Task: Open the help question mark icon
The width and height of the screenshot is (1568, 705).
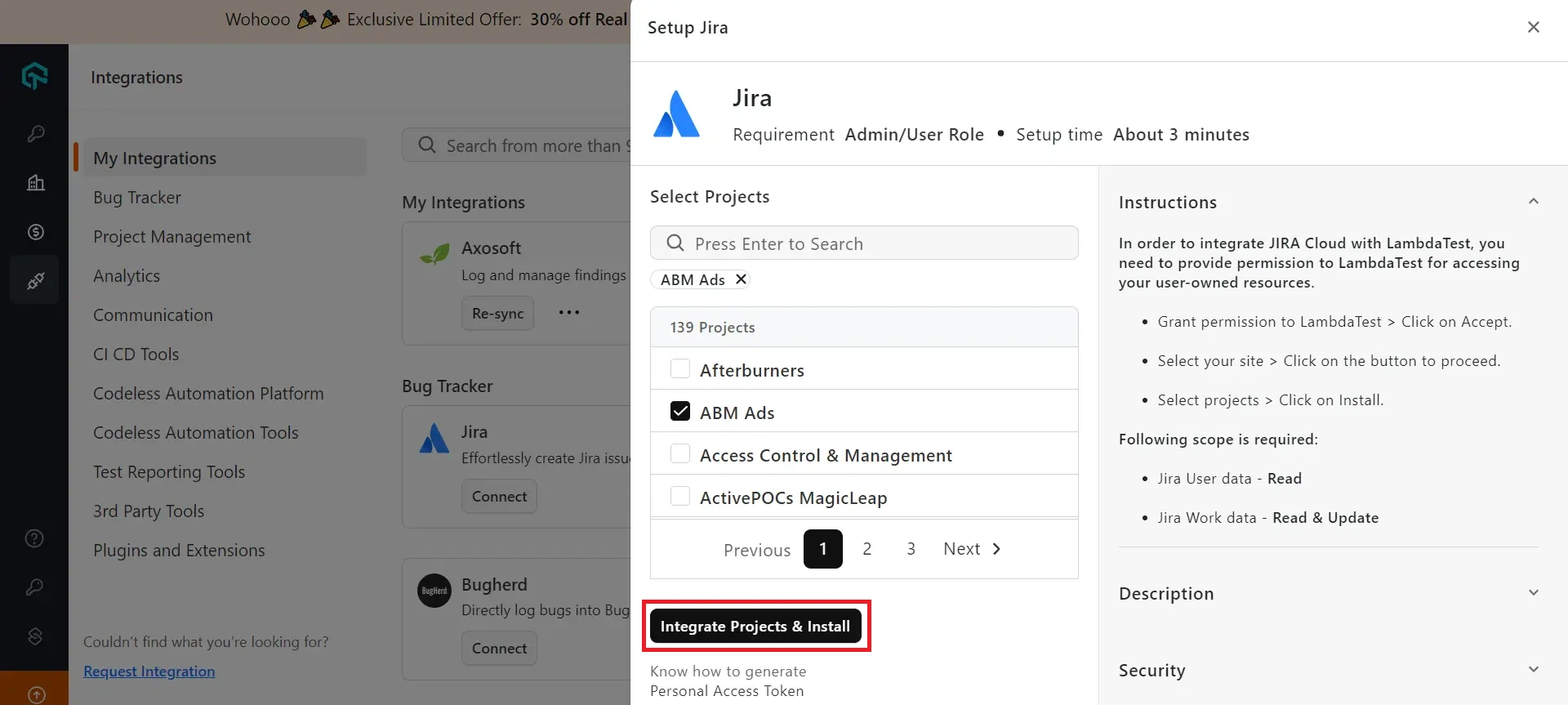Action: [34, 538]
